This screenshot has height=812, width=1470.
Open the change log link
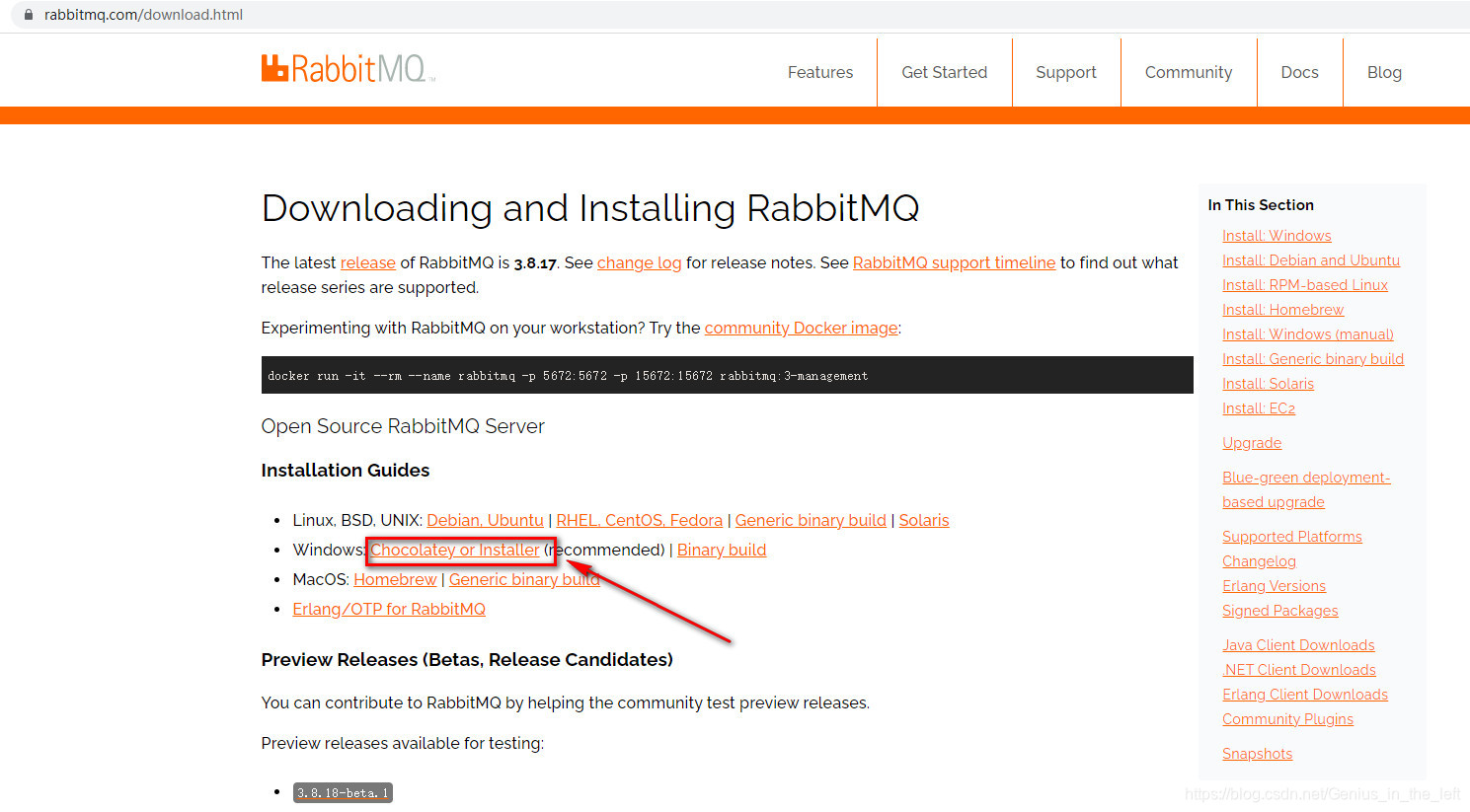(x=639, y=262)
